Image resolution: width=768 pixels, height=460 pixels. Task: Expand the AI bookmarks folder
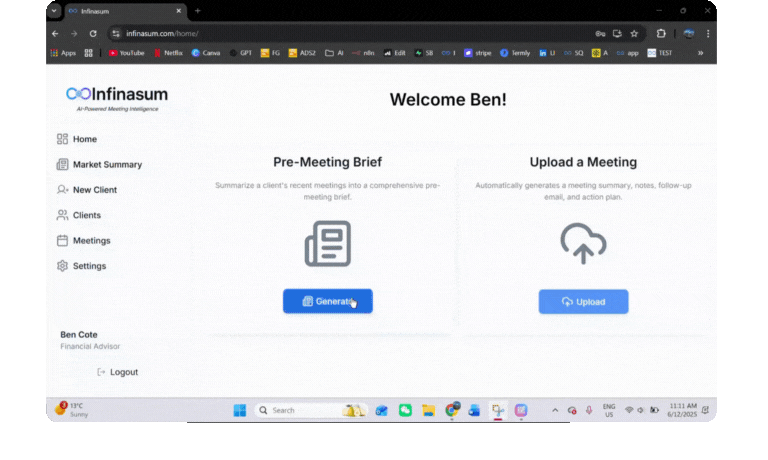[x=334, y=53]
